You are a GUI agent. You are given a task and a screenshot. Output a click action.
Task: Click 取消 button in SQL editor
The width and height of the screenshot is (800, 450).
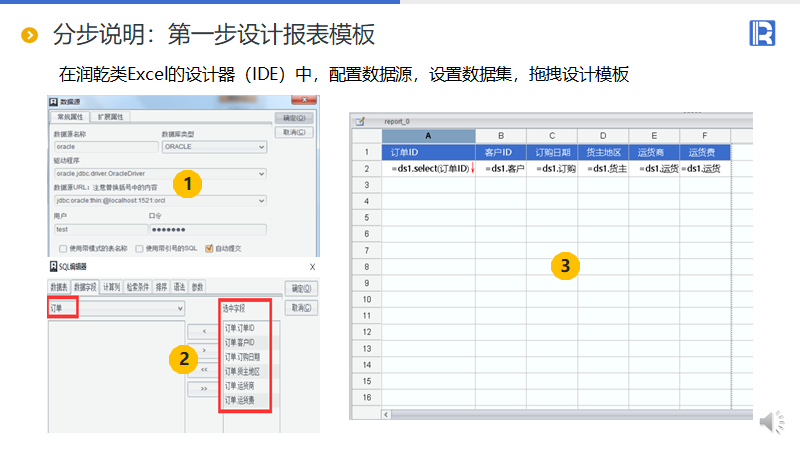[x=299, y=308]
